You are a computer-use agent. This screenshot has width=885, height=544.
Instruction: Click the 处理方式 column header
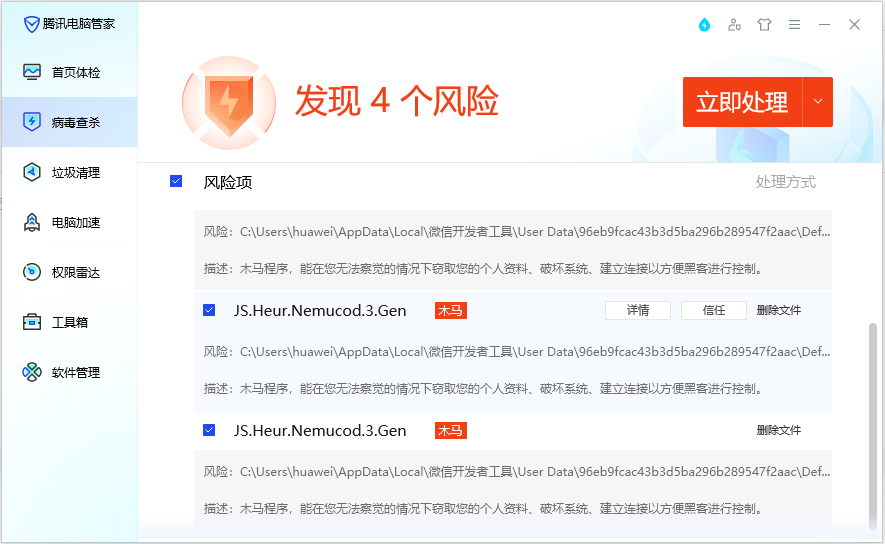pos(786,182)
